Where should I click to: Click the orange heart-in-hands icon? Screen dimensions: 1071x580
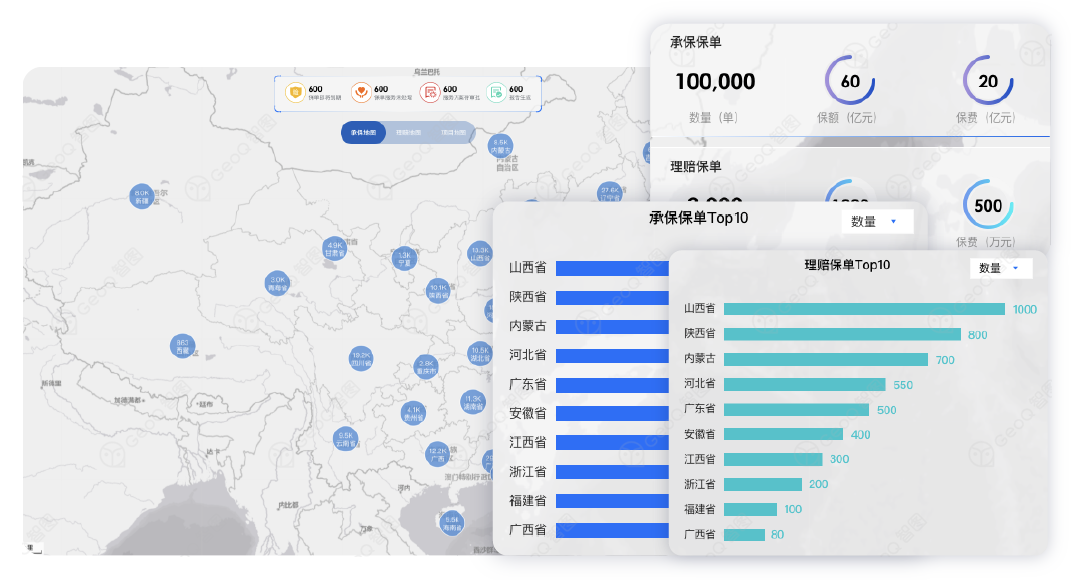361,93
